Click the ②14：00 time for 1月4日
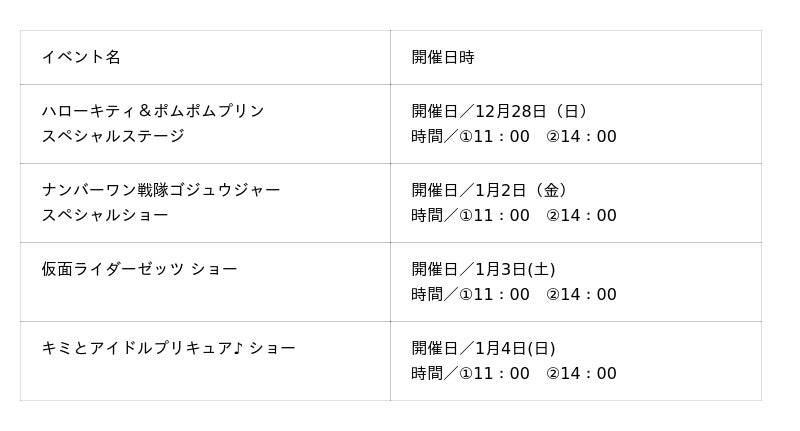This screenshot has width=800, height=431. coord(581,373)
